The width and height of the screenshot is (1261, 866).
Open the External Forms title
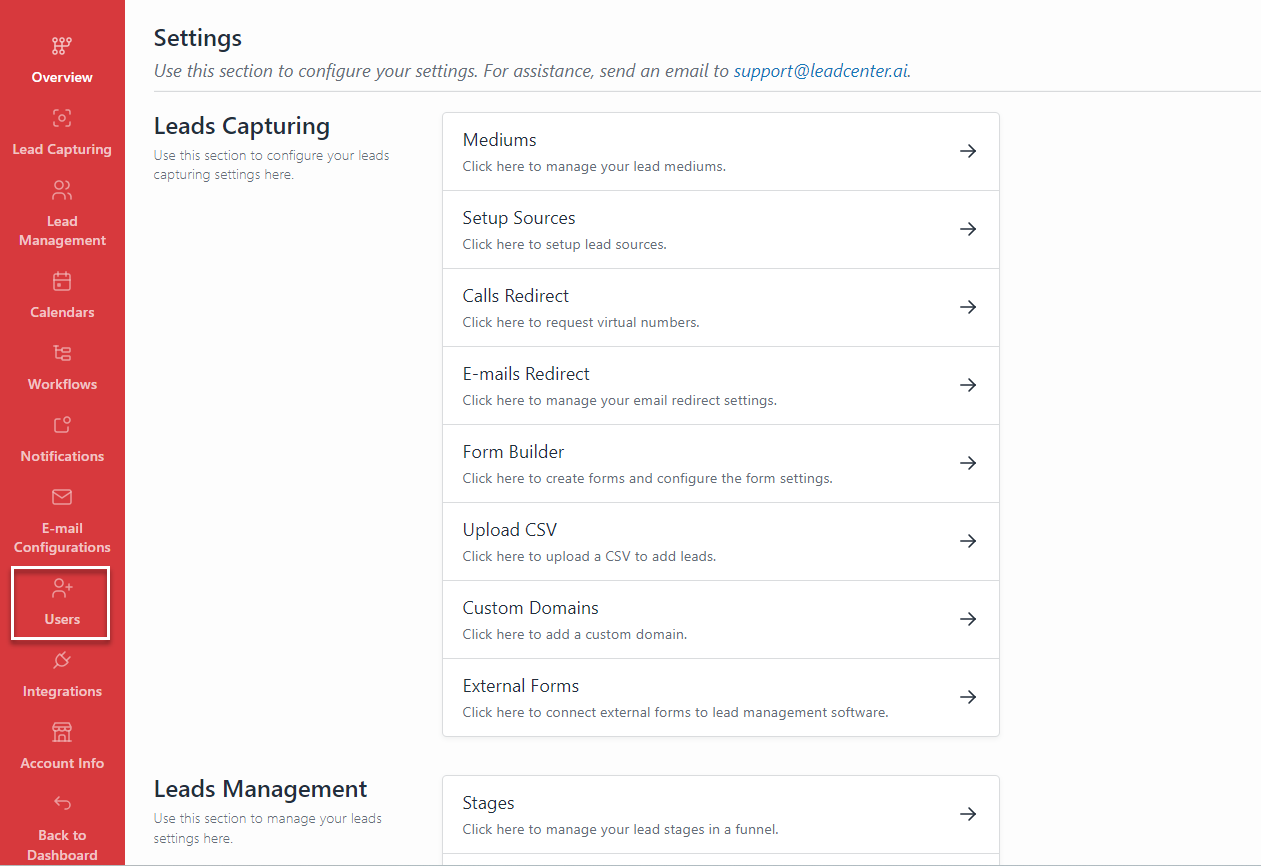[x=520, y=686]
